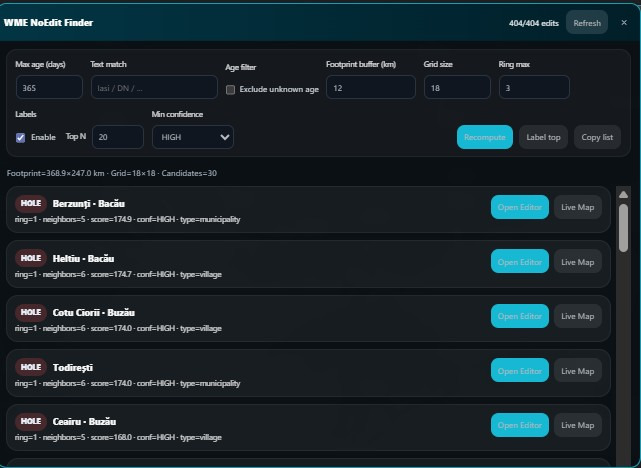Click the Max age (days) field

[x=49, y=88]
